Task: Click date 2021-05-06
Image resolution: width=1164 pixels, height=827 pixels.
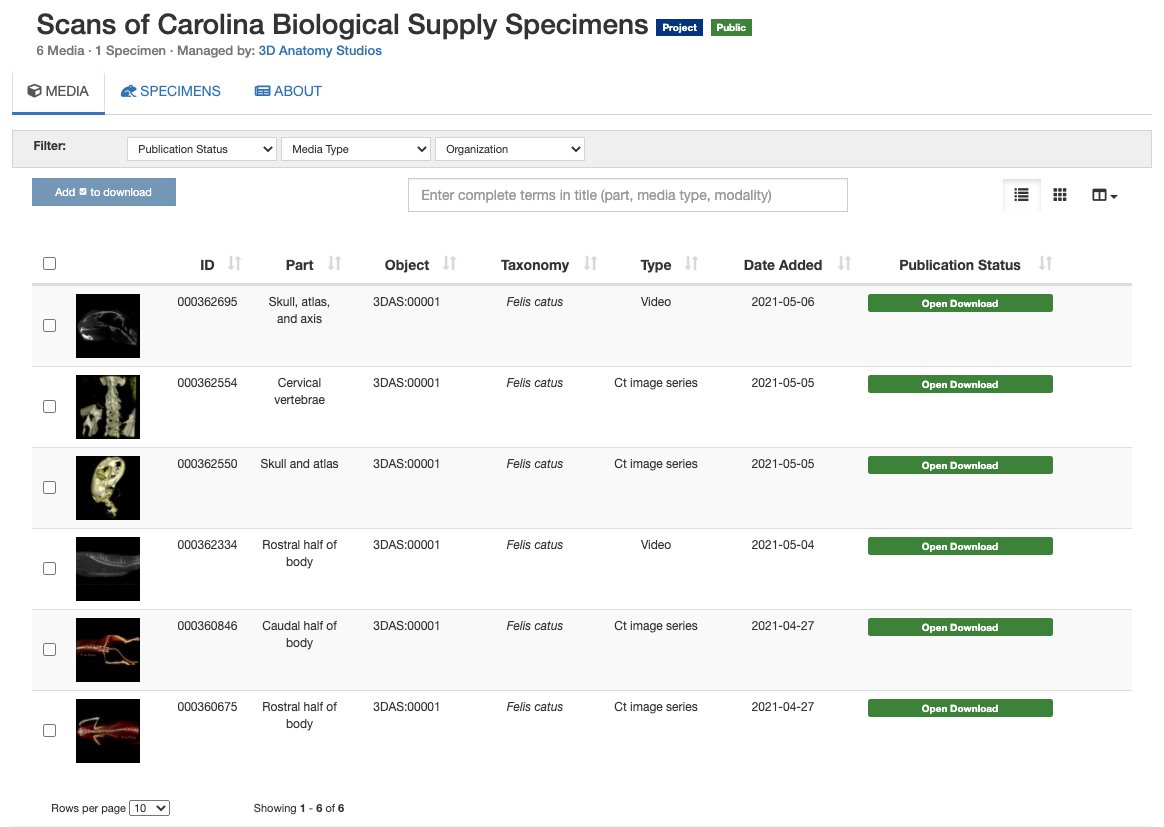Action: [x=782, y=301]
